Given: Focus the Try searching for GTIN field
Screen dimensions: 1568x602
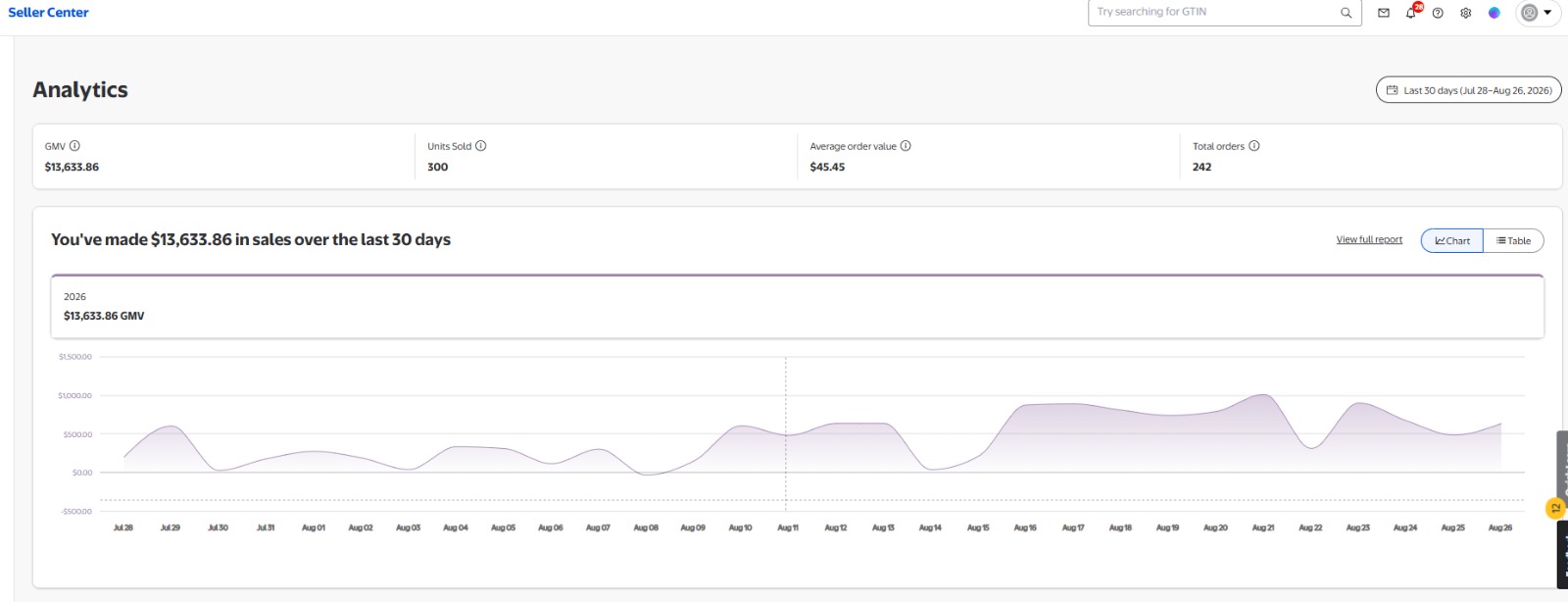Looking at the screenshot, I should pos(1215,13).
